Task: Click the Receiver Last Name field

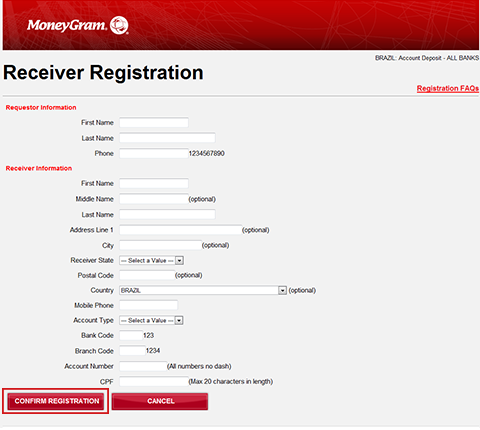Action: coord(167,214)
